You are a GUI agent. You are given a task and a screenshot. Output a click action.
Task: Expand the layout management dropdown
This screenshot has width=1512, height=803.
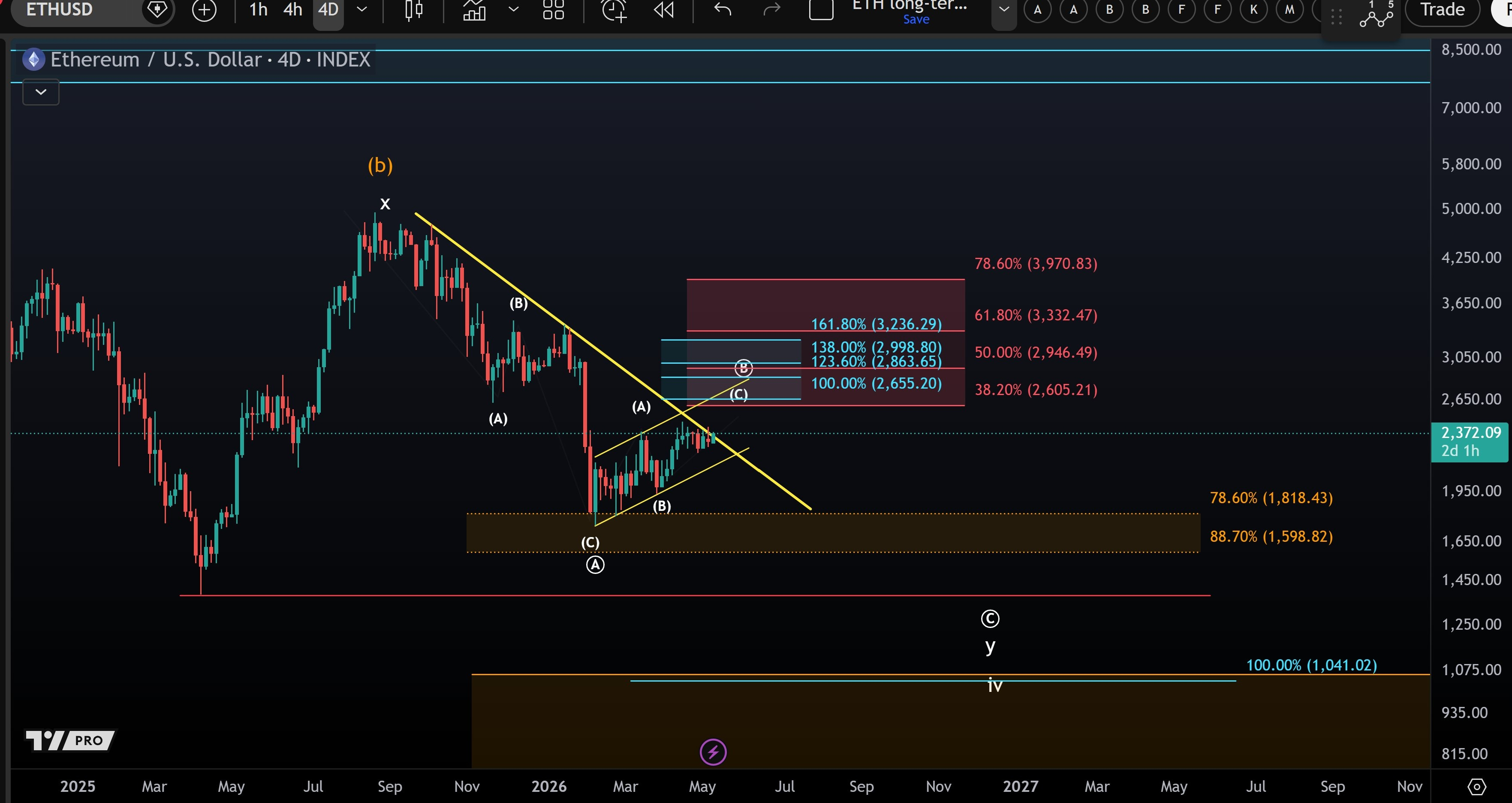1004,10
